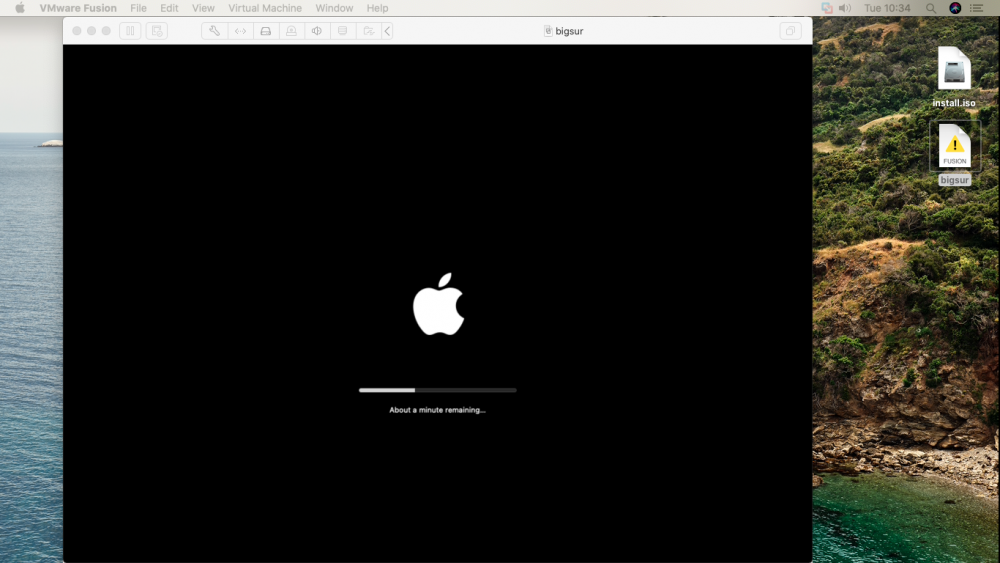Click the camera device toolbar icon

[291, 31]
